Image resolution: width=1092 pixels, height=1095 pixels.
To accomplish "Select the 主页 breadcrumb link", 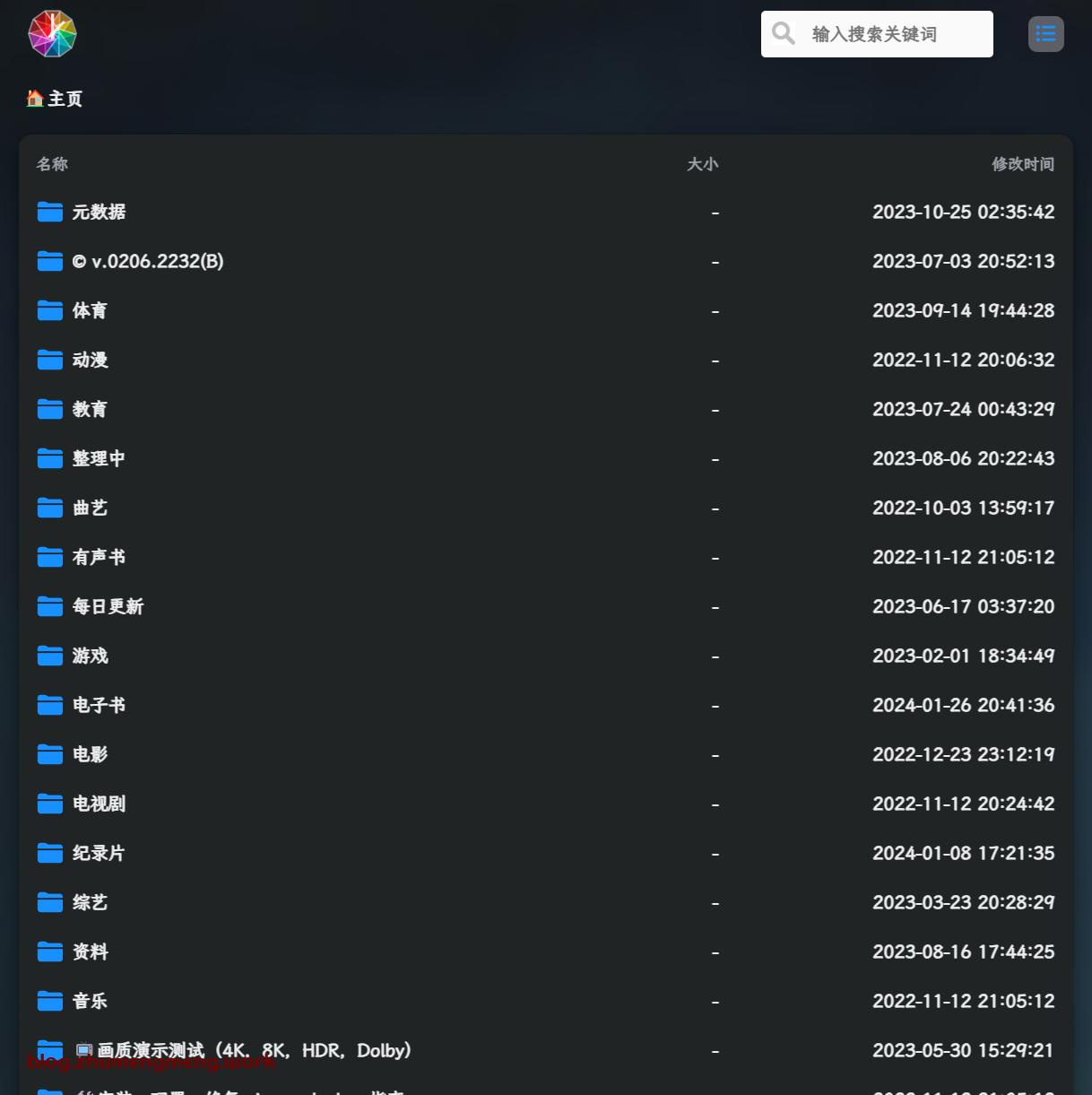I will (63, 99).
